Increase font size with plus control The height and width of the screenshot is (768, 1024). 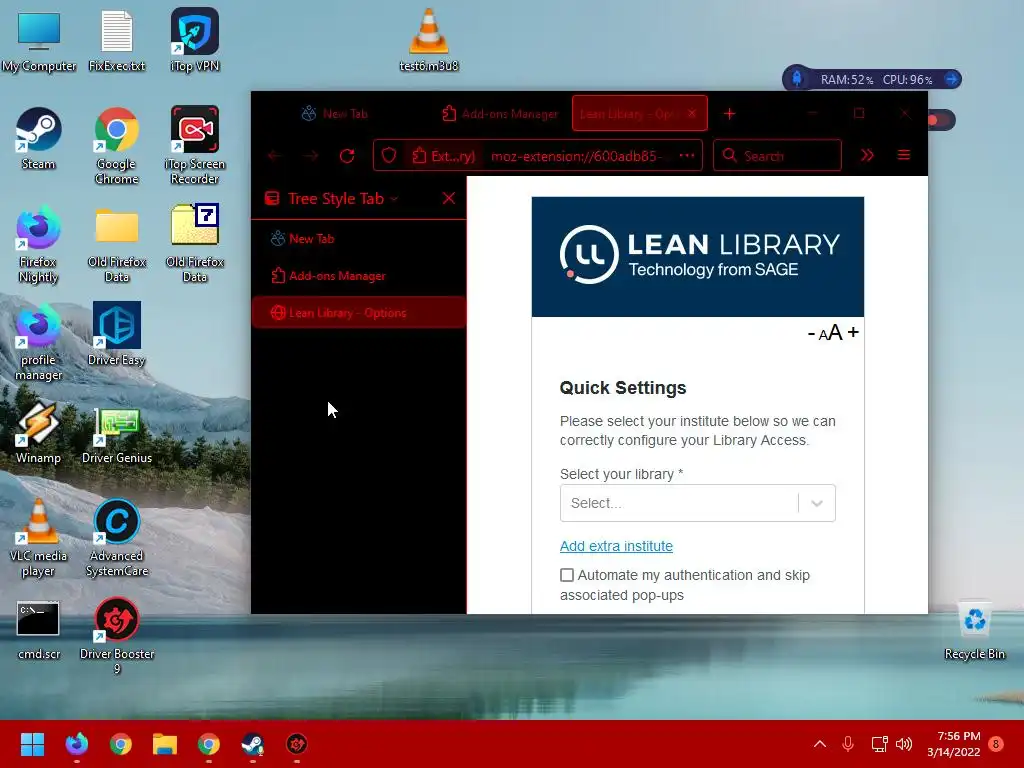[x=853, y=332]
